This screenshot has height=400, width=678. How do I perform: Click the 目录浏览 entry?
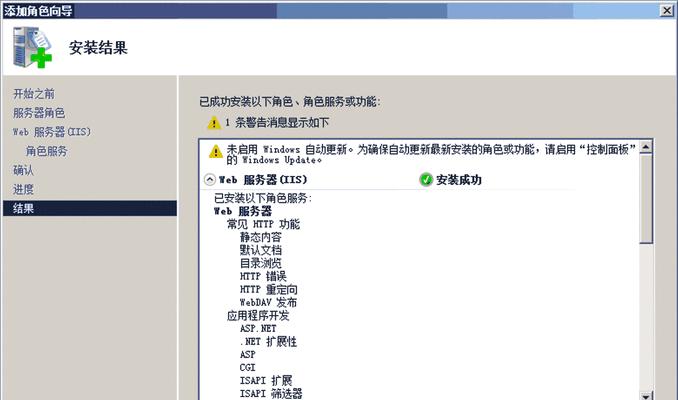pos(261,263)
